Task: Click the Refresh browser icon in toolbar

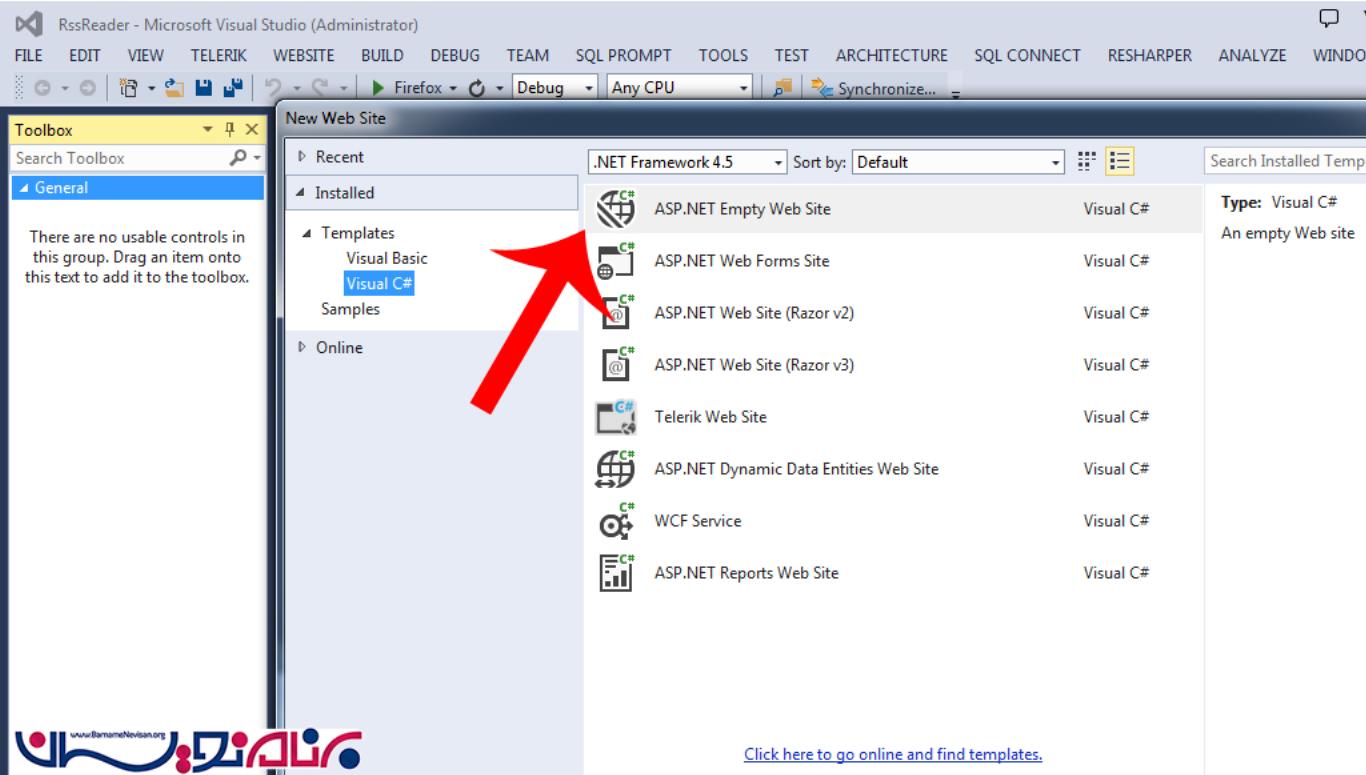Action: pyautogui.click(x=477, y=88)
